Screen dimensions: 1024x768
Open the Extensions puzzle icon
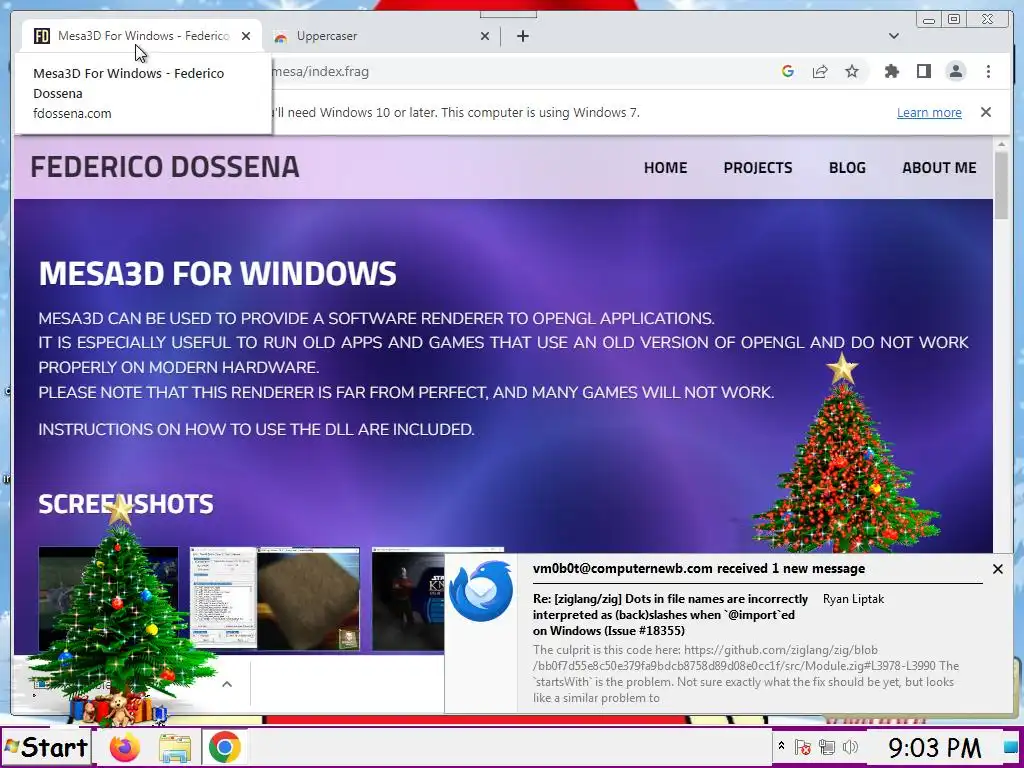891,72
